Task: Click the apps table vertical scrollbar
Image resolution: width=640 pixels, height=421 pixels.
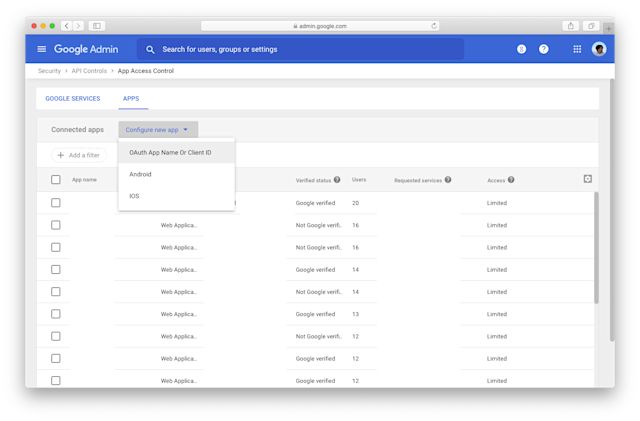Action: point(596,247)
